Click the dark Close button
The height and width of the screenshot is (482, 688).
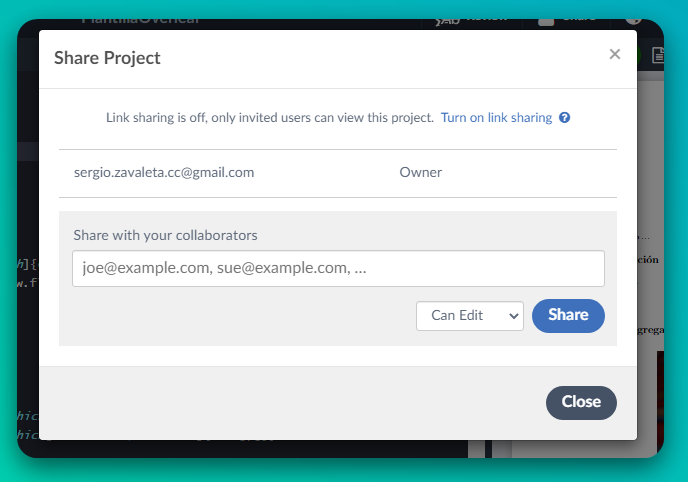[x=581, y=403]
